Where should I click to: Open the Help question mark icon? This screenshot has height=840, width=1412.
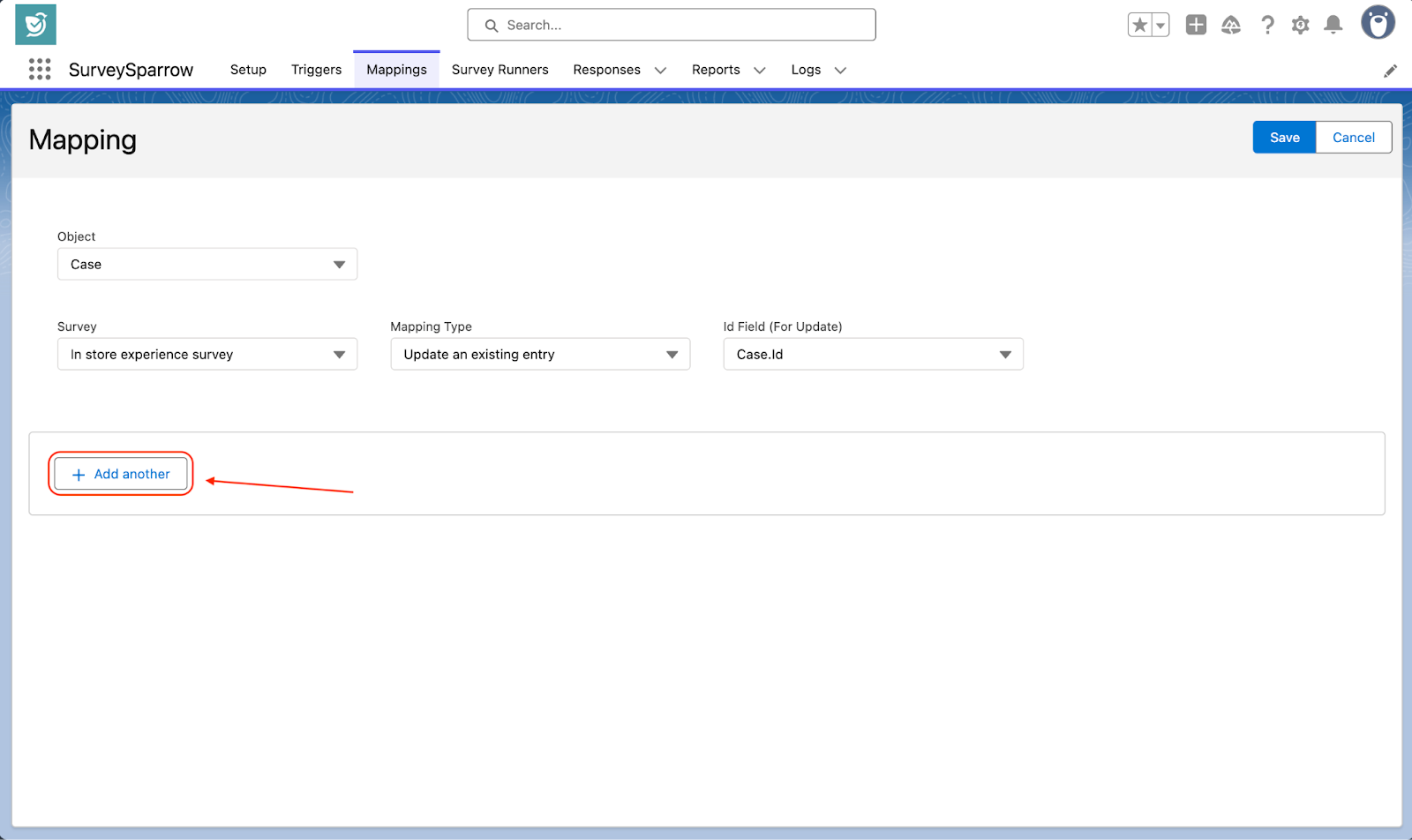click(x=1267, y=26)
